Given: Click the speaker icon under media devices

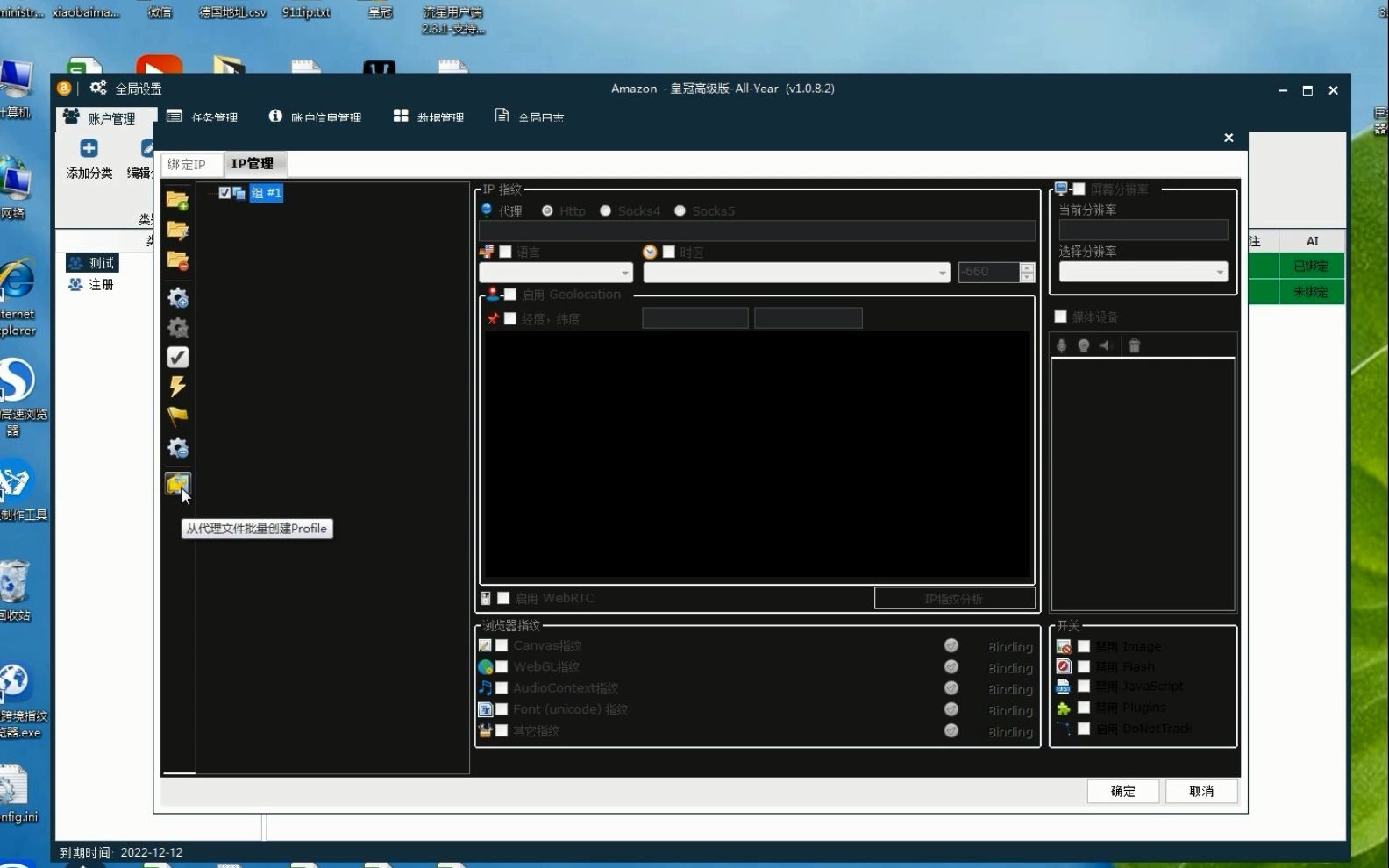Looking at the screenshot, I should 1105,345.
